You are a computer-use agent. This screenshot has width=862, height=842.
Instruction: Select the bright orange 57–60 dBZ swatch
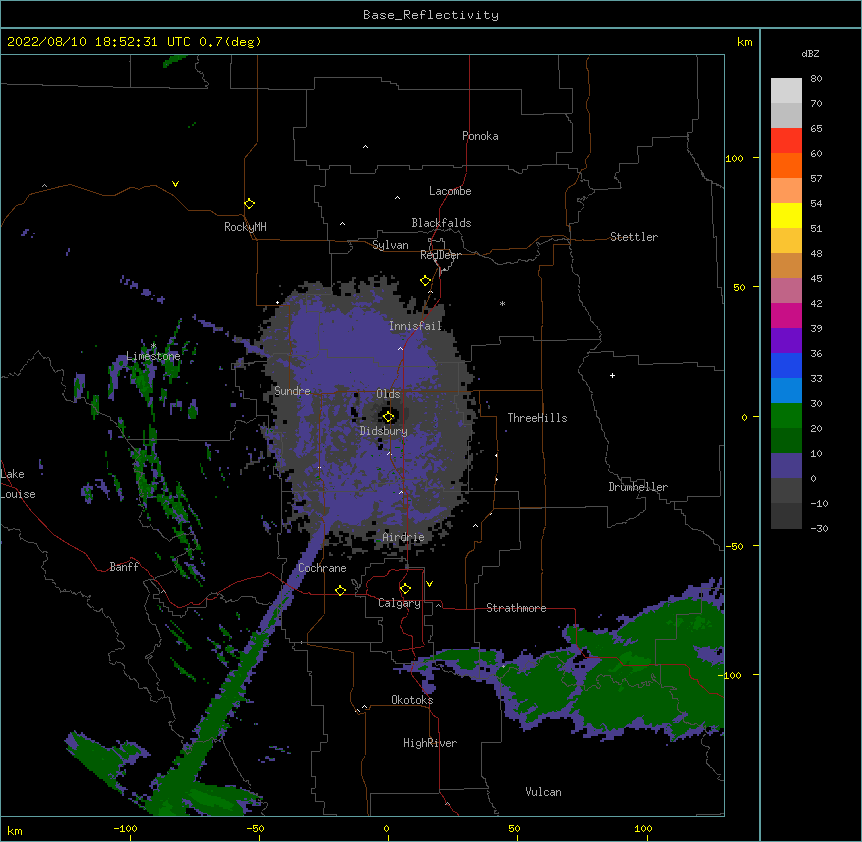[x=786, y=165]
